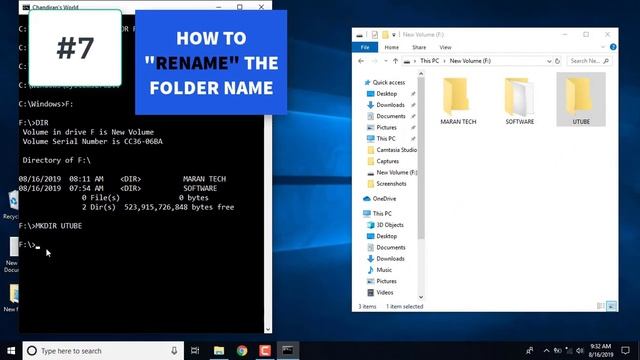The width and height of the screenshot is (640, 360).
Task: Go forward with Explorer forward arrow
Action: click(374, 61)
